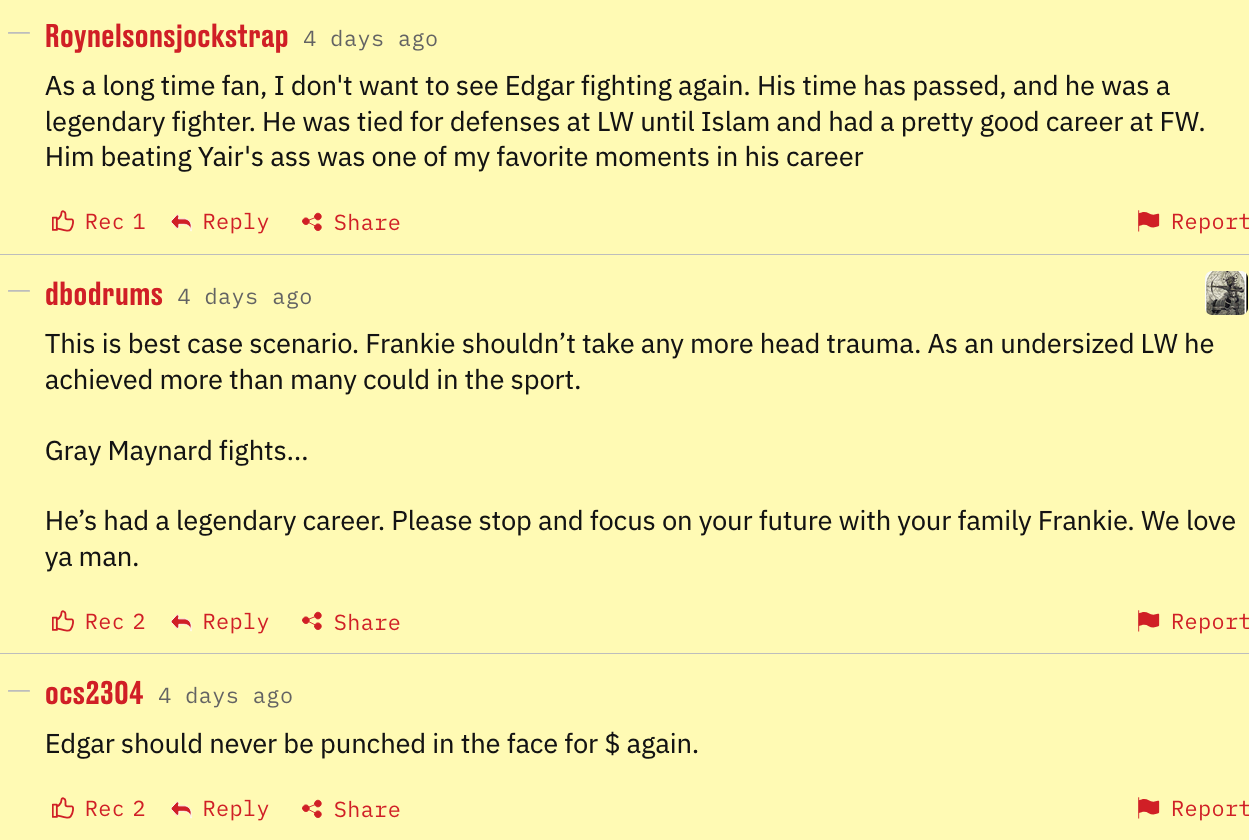Click thumbs-up icon on dbodrums' comment

(63, 622)
